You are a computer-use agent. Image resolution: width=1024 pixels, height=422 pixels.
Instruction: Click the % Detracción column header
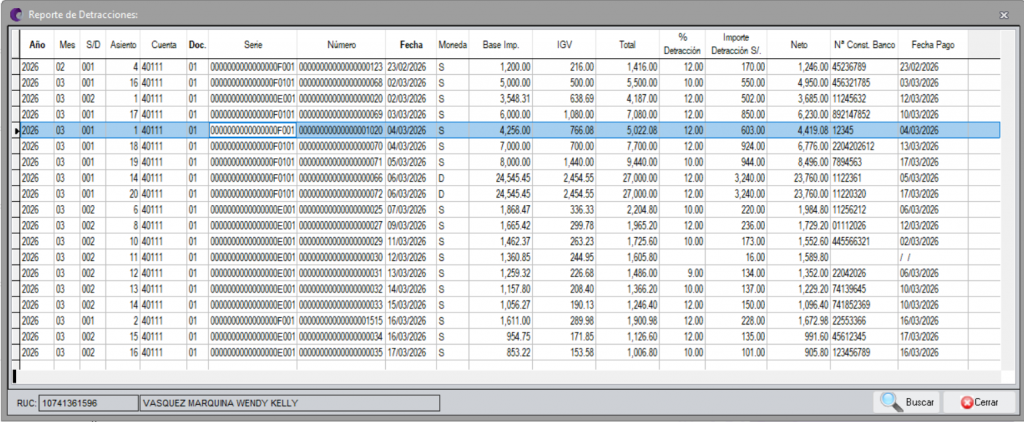682,45
